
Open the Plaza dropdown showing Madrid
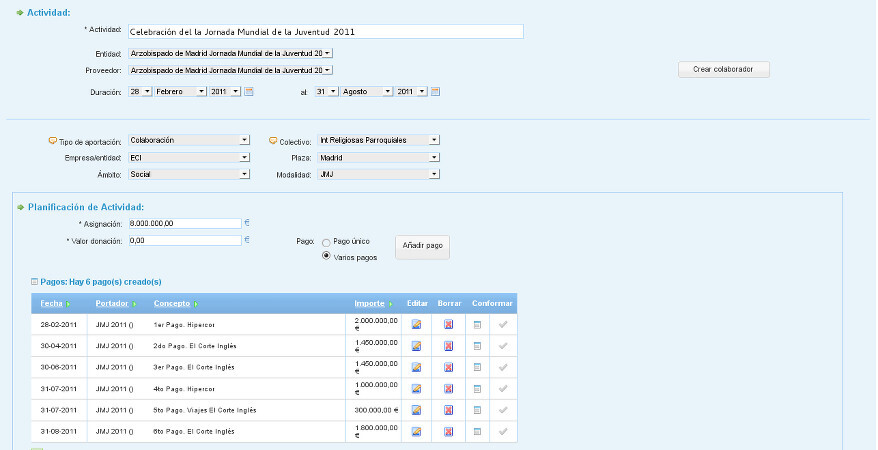tap(379, 158)
